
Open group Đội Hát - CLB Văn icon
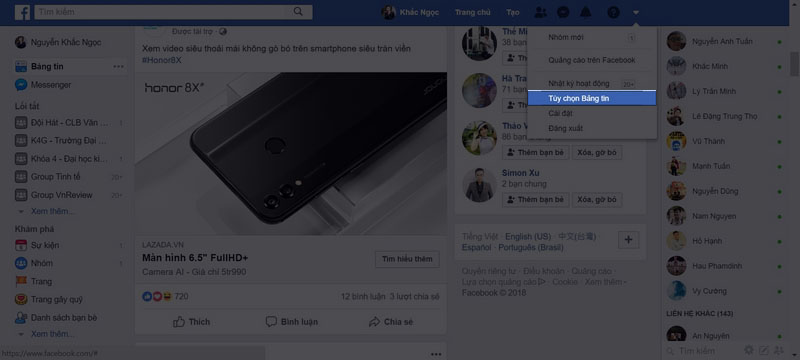21,122
